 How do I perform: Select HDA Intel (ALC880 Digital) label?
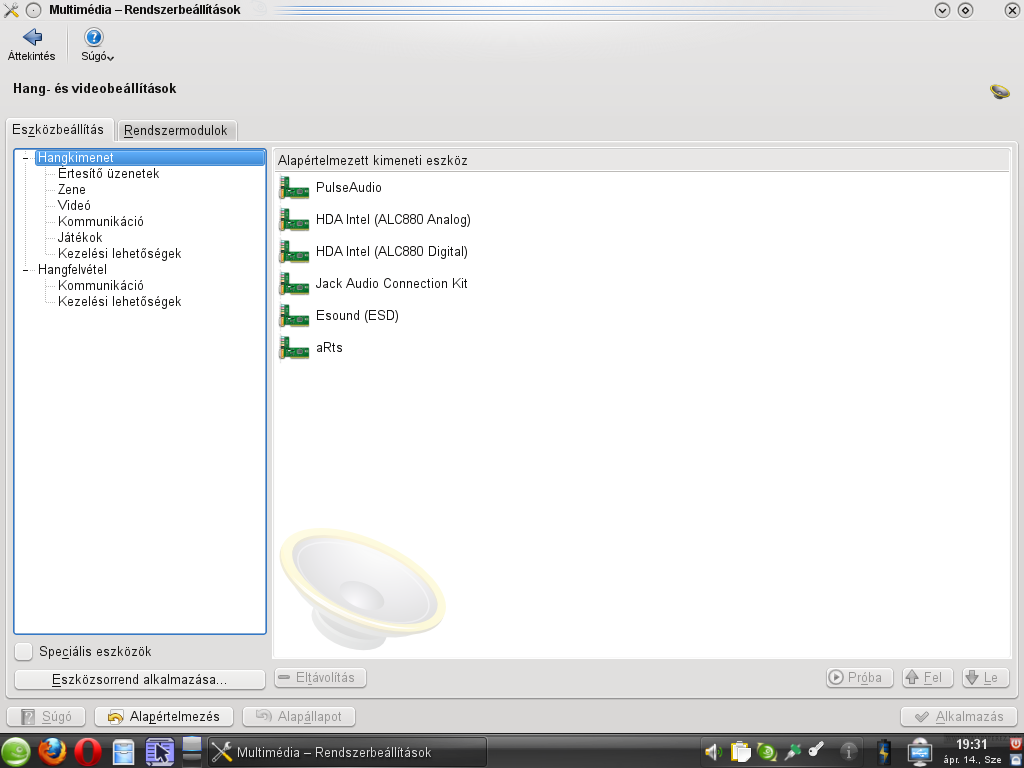392,251
